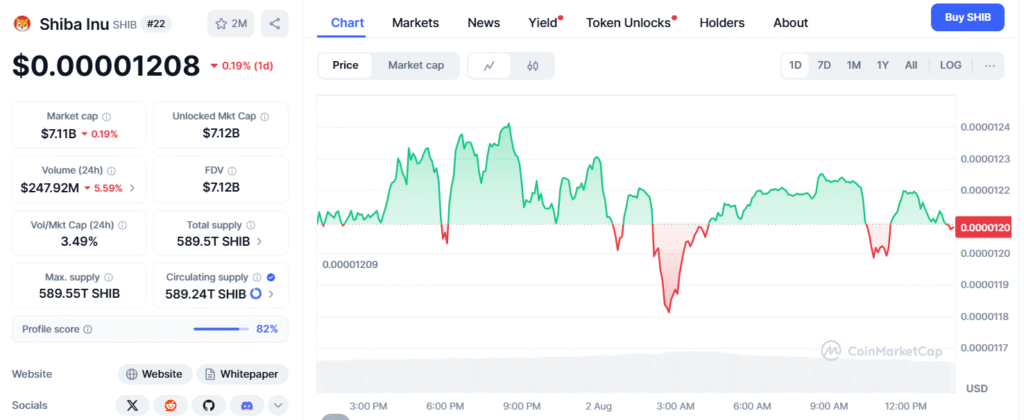
Task: Show Volume (24h) info icon
Action: click(x=111, y=170)
